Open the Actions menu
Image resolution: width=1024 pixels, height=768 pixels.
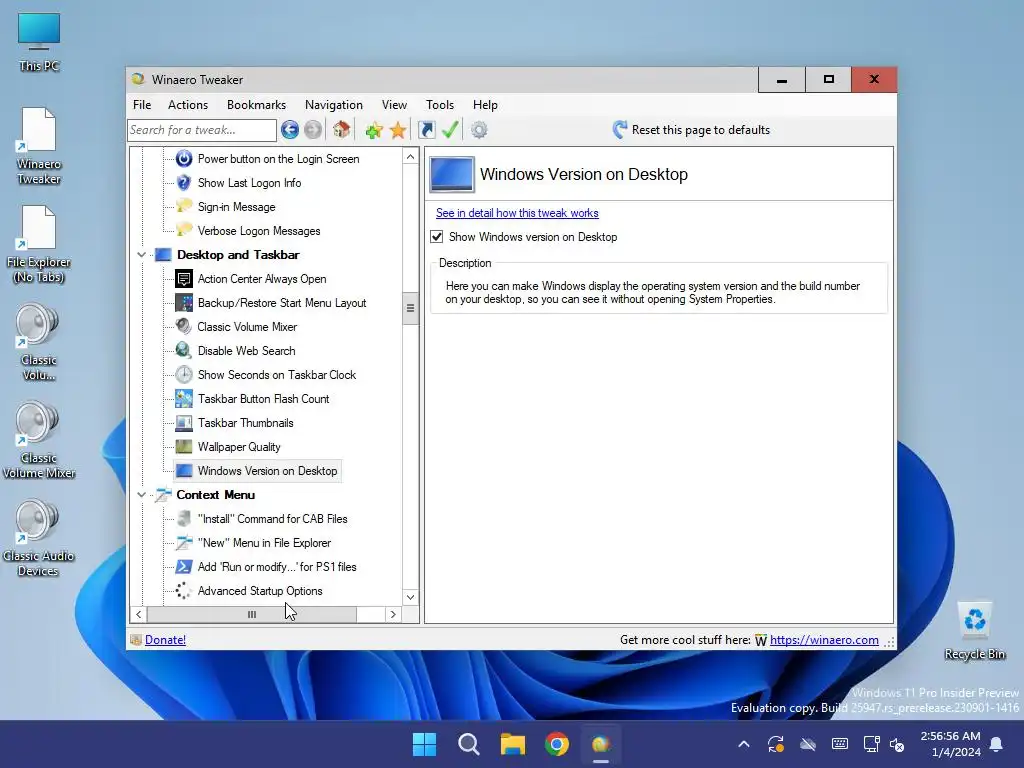point(187,104)
